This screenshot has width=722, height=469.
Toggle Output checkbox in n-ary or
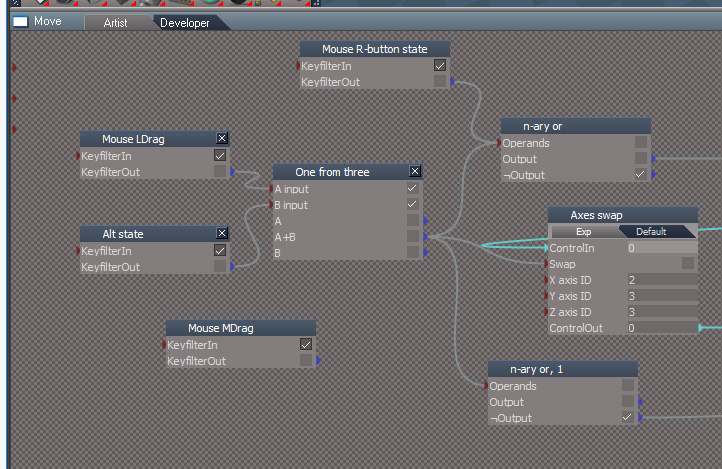pyautogui.click(x=640, y=158)
